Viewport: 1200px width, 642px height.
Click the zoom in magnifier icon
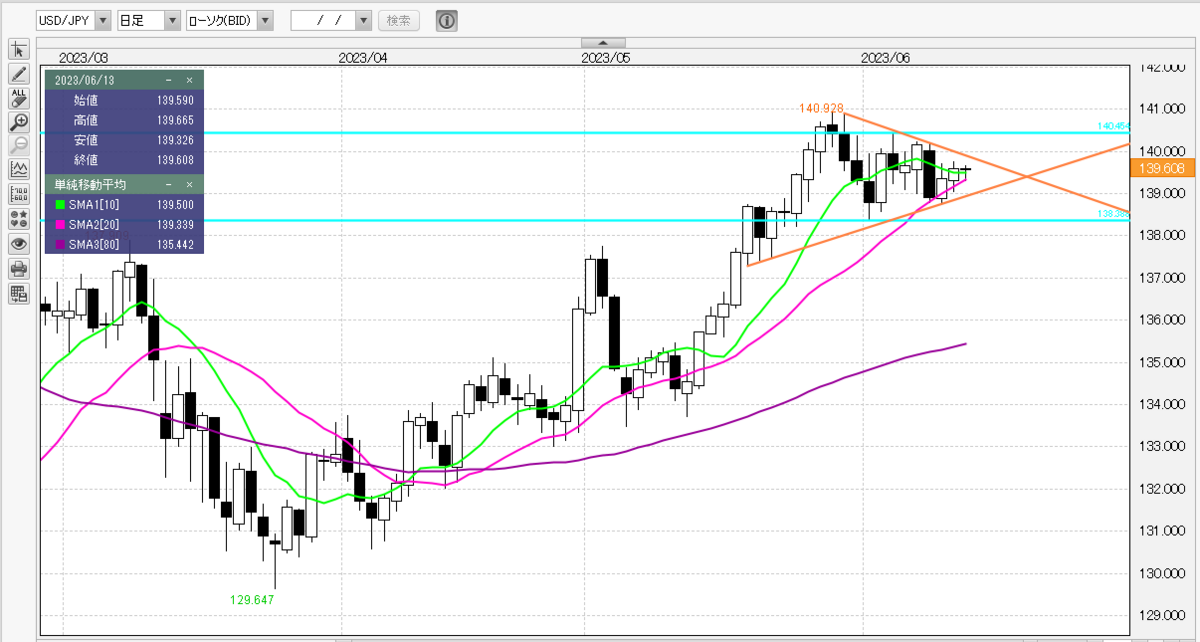[18, 123]
